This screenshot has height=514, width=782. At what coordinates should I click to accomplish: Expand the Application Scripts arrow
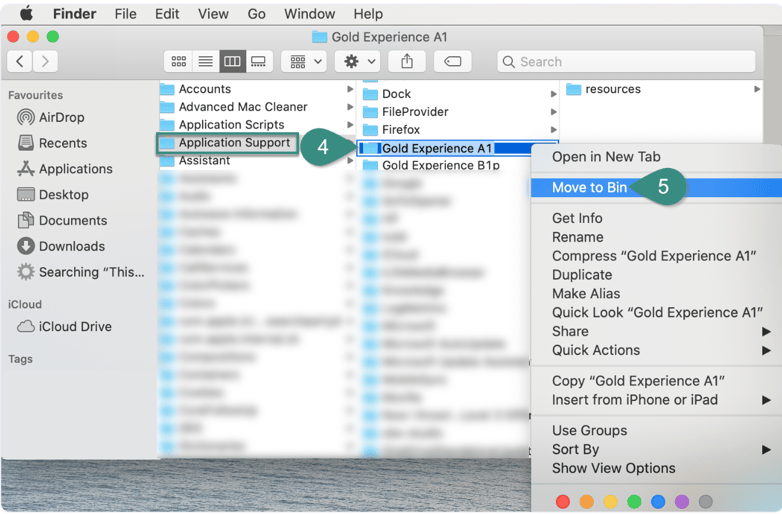[350, 125]
